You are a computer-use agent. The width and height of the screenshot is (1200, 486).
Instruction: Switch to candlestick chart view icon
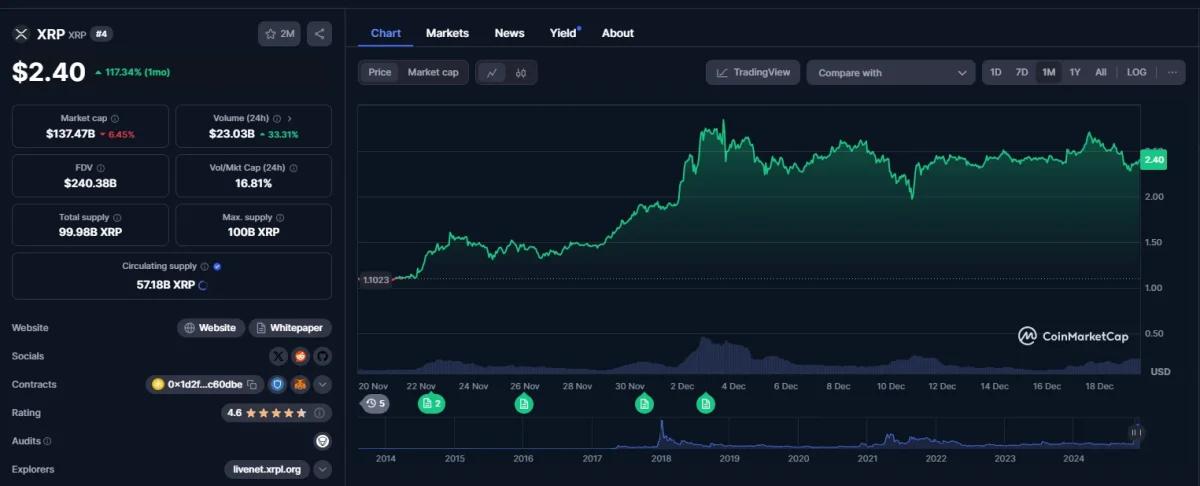tap(521, 73)
